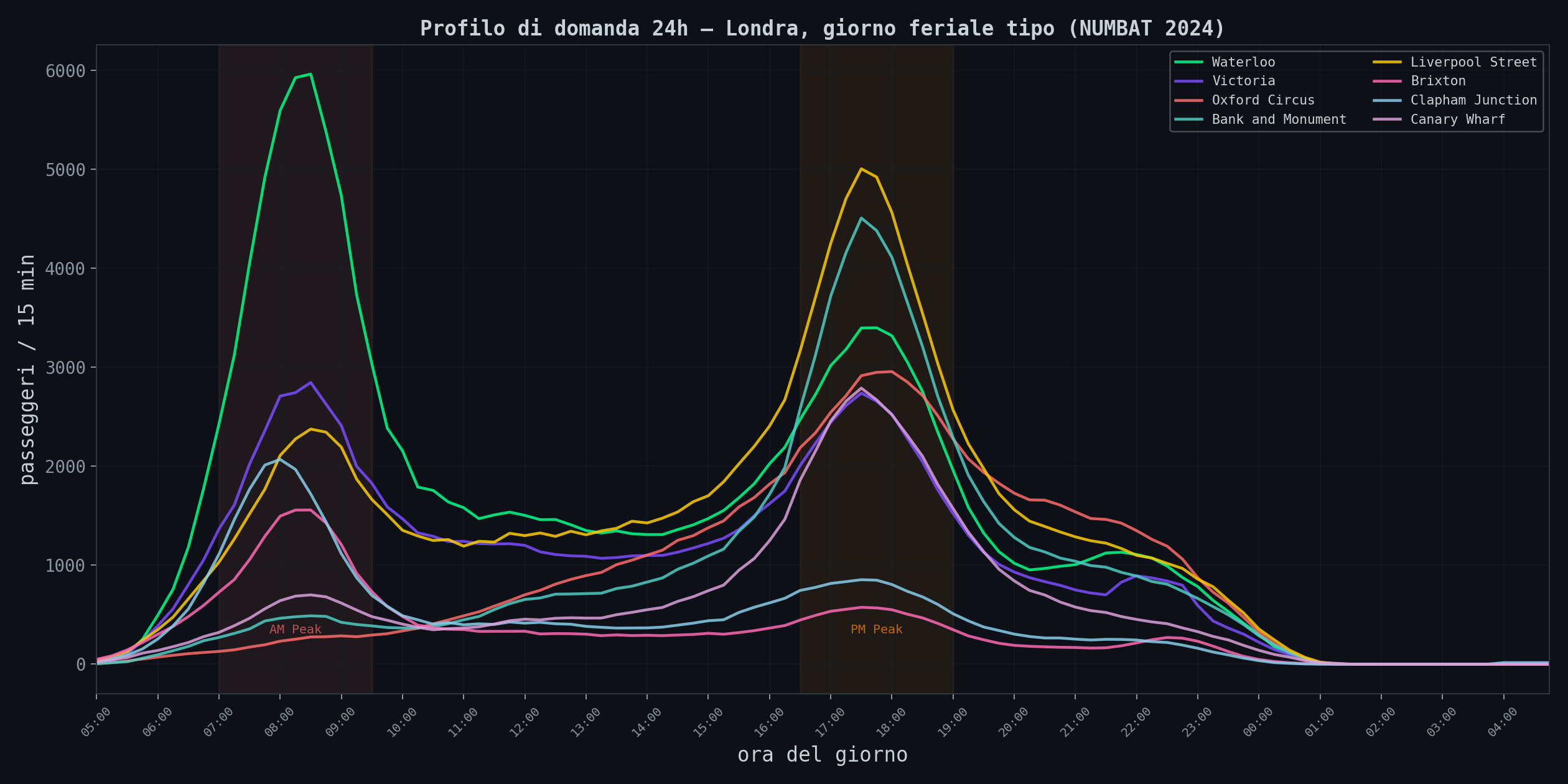Click the Liverpool Street legend entry
The image size is (1568, 784).
(1473, 62)
